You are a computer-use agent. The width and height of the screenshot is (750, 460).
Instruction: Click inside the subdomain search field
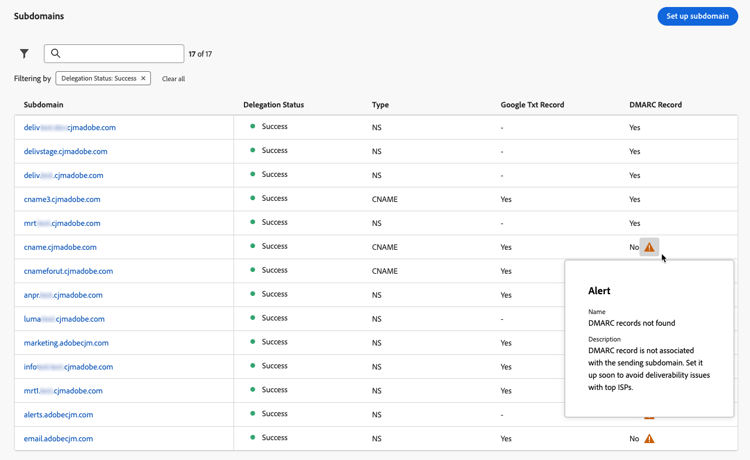pyautogui.click(x=120, y=54)
